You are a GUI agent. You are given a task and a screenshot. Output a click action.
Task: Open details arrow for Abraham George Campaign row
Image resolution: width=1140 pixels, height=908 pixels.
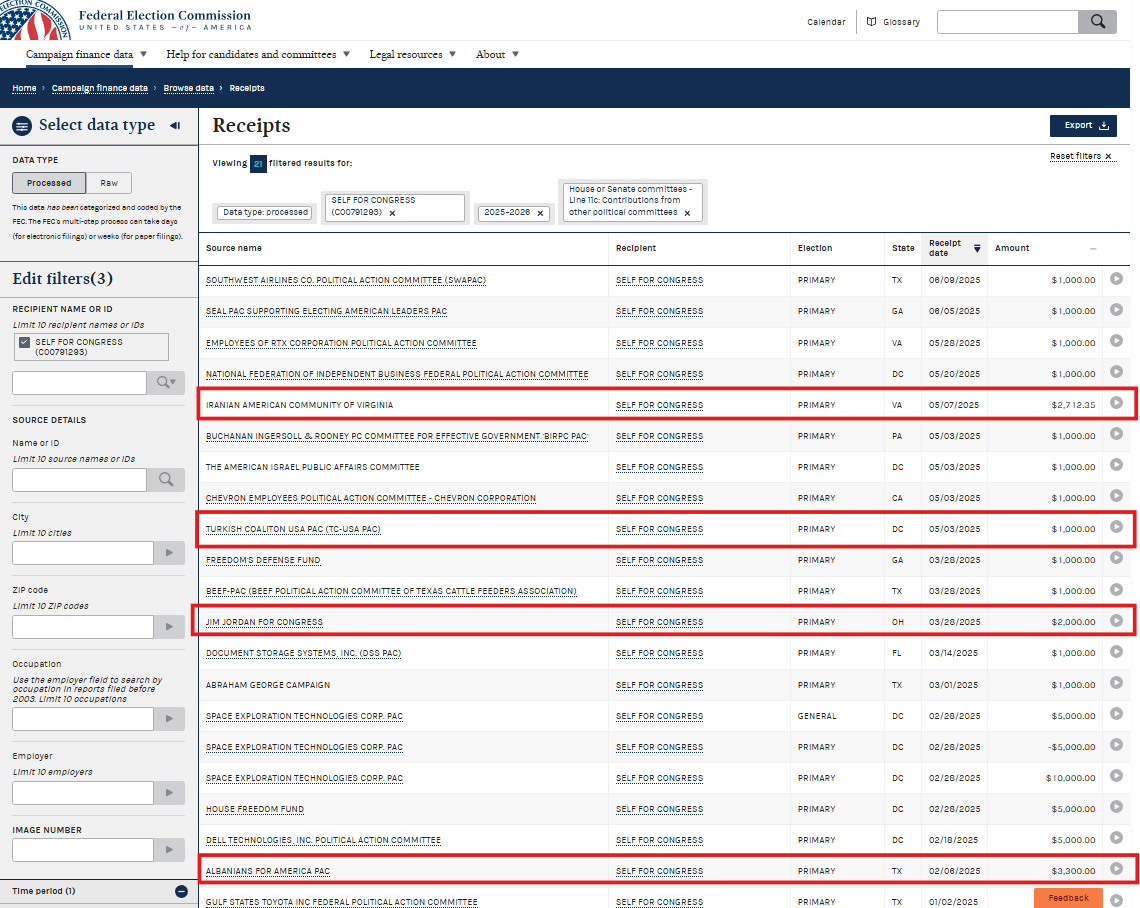click(1116, 683)
